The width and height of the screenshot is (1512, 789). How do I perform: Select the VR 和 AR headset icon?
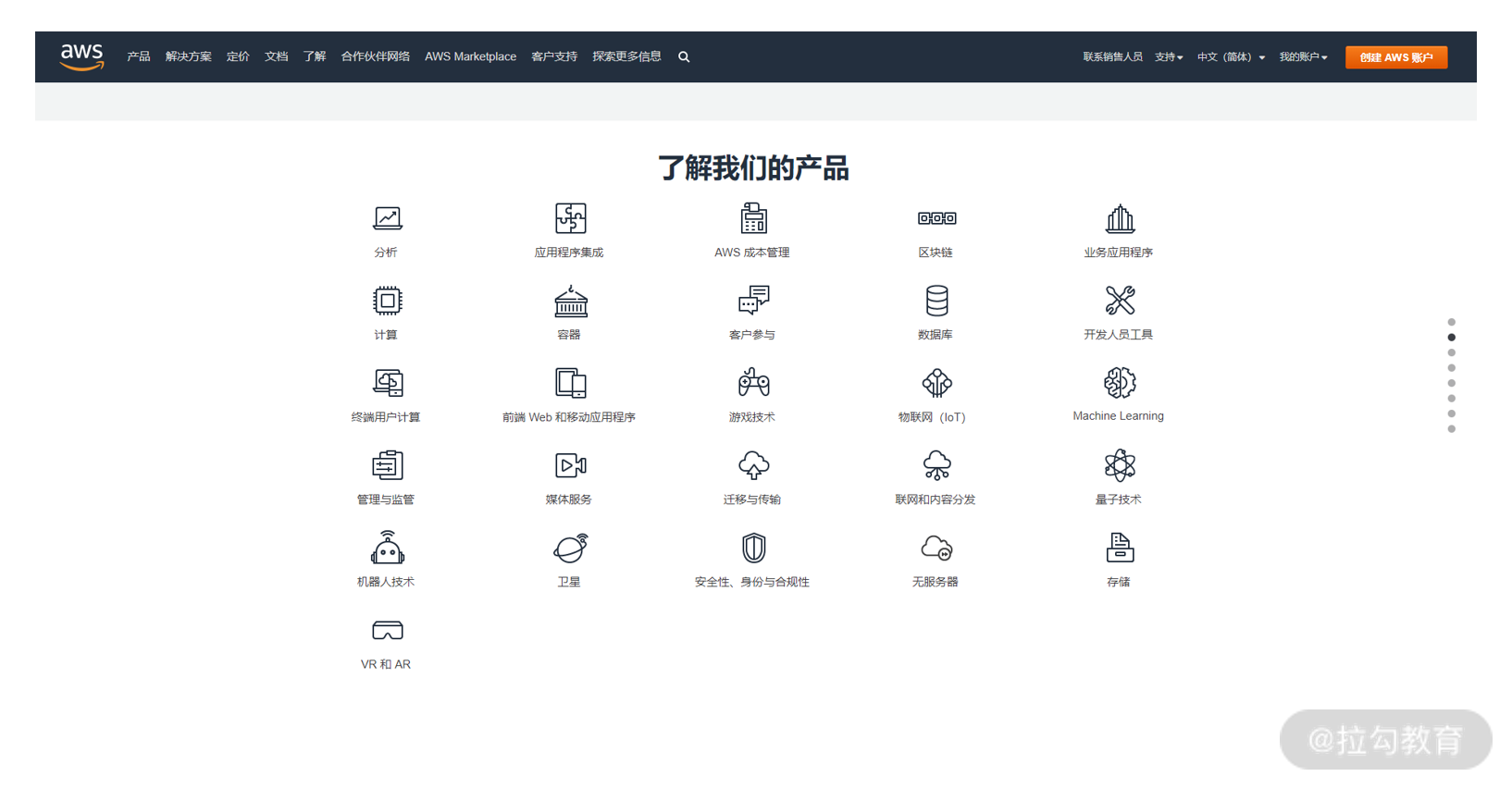387,631
